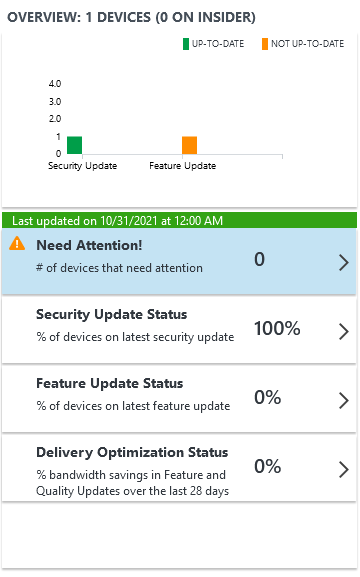Viewport: 360px width, 577px height.
Task: Select green Security Update bar
Action: coord(74,145)
